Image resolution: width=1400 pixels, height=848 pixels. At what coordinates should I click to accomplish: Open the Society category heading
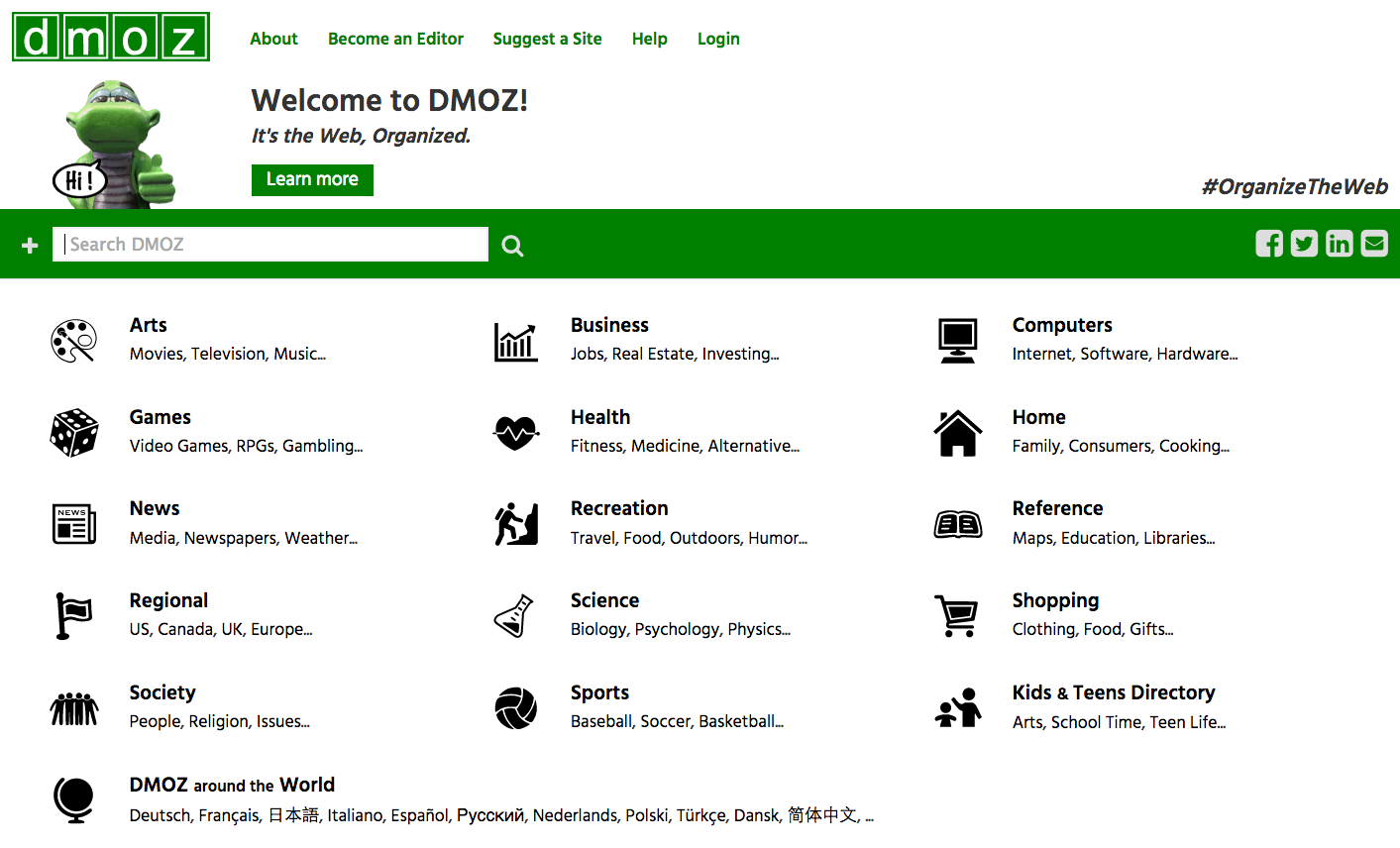click(x=162, y=692)
